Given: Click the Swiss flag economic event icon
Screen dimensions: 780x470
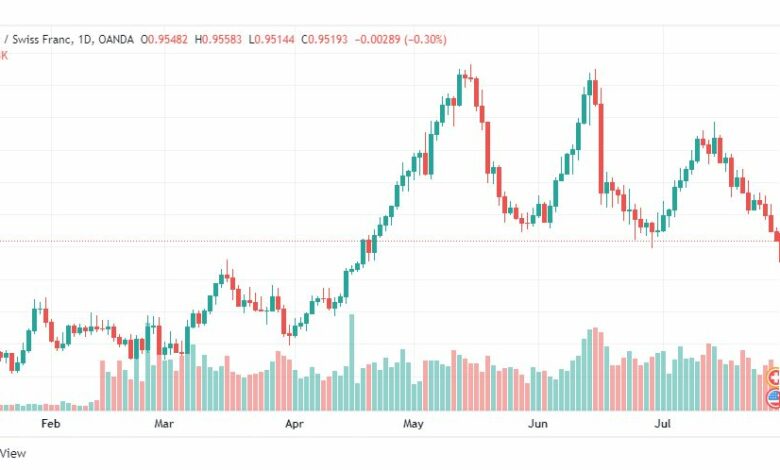Looking at the screenshot, I should (x=775, y=378).
